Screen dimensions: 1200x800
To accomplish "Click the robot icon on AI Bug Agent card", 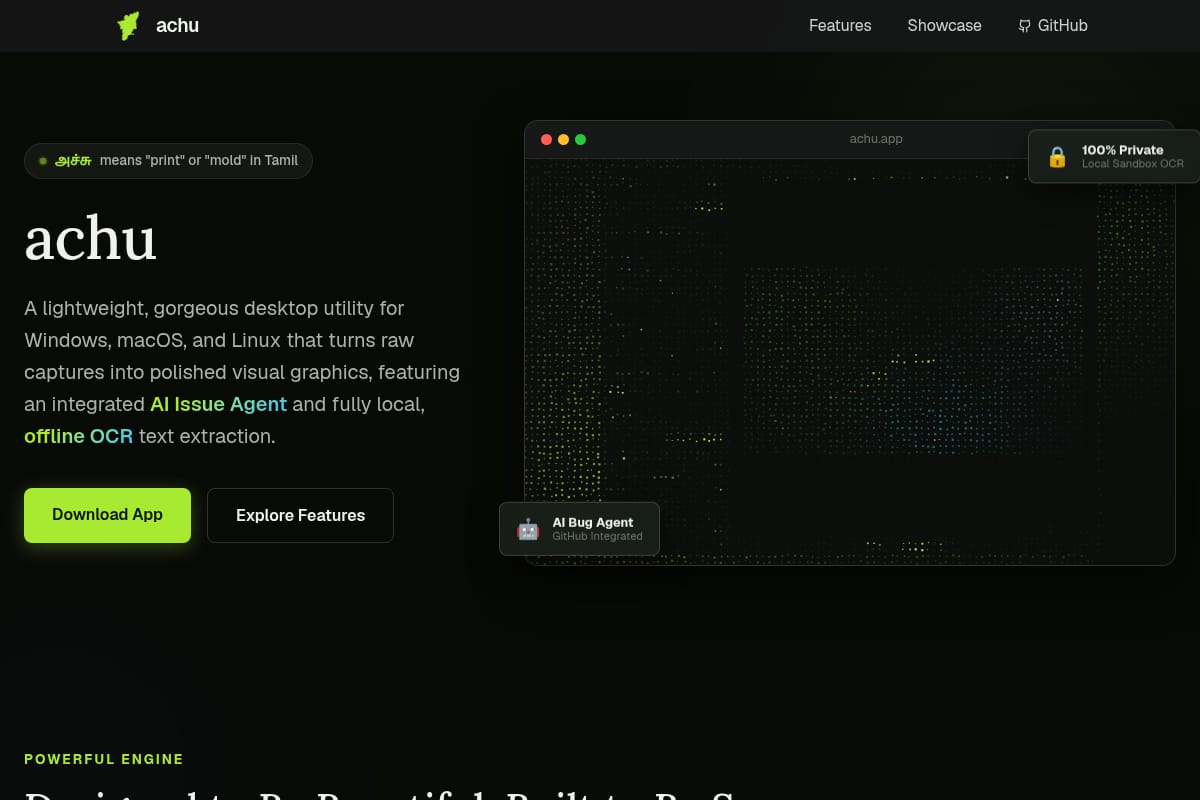I will (x=528, y=529).
